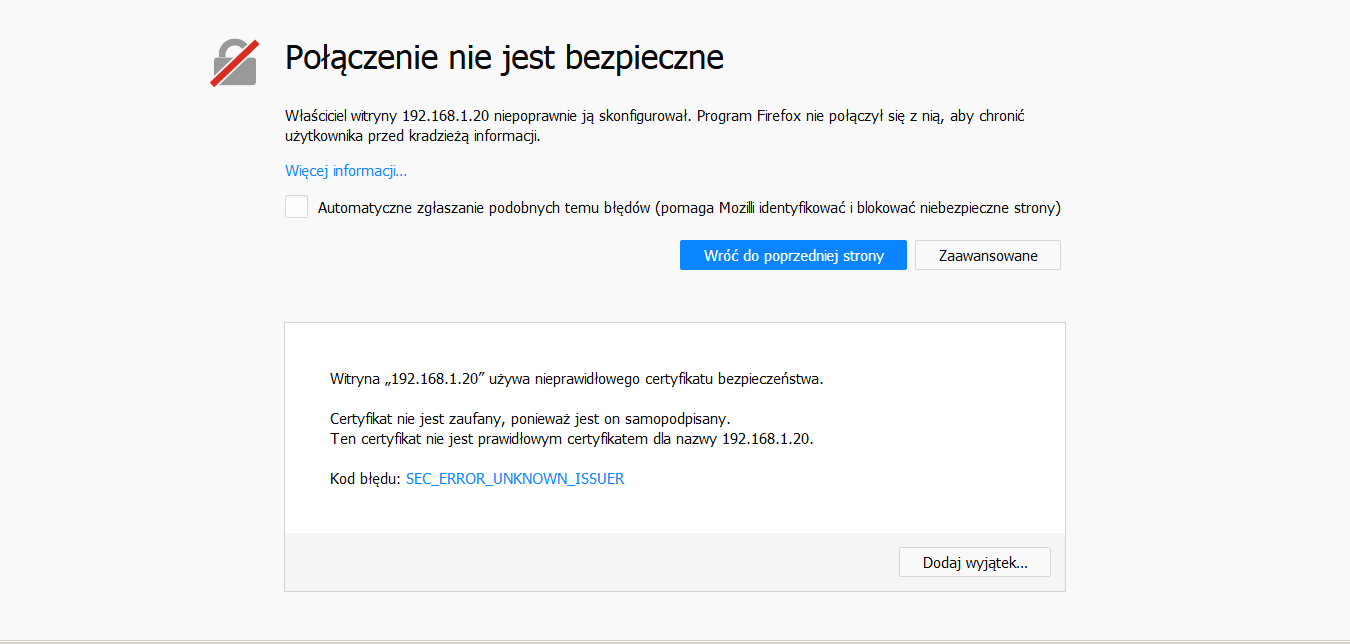
Task: Open the "Więcej informacji…" link
Action: pos(346,171)
